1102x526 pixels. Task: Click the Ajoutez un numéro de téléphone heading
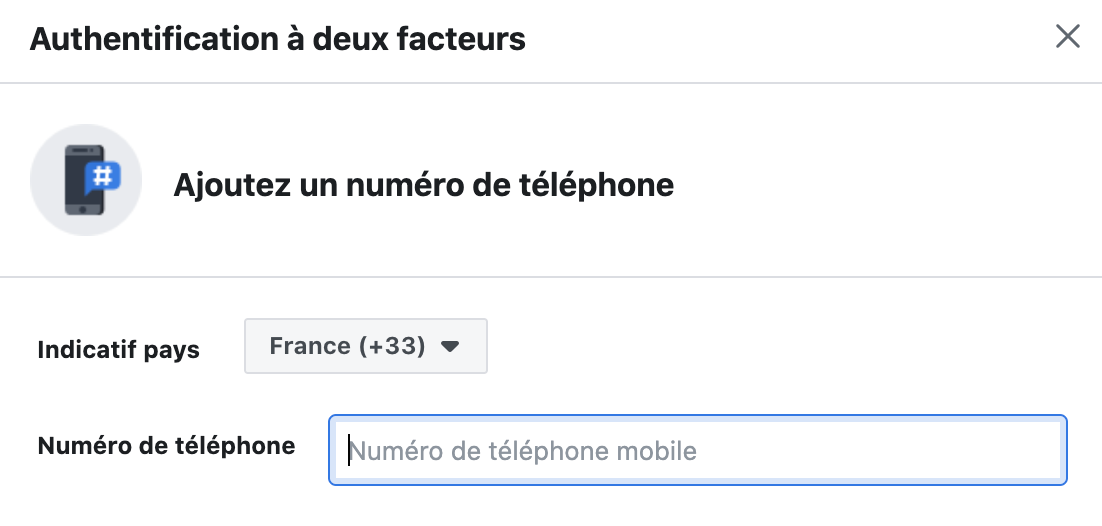[x=423, y=185]
